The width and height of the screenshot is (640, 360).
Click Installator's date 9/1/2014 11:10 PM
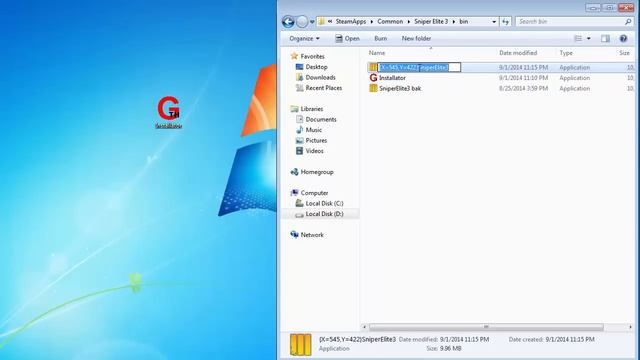coord(523,78)
